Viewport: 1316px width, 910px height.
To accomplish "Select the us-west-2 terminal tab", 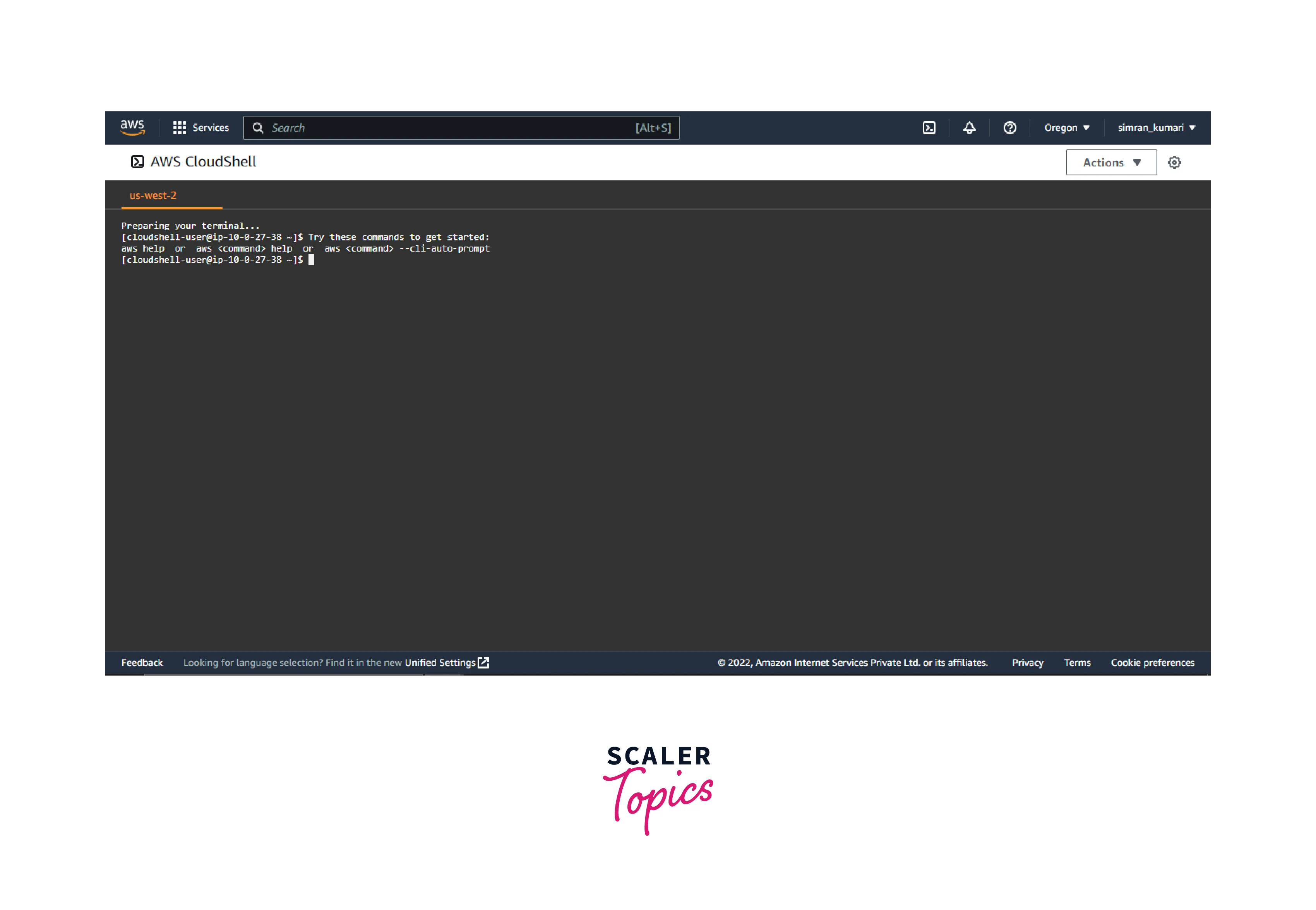I will 153,195.
